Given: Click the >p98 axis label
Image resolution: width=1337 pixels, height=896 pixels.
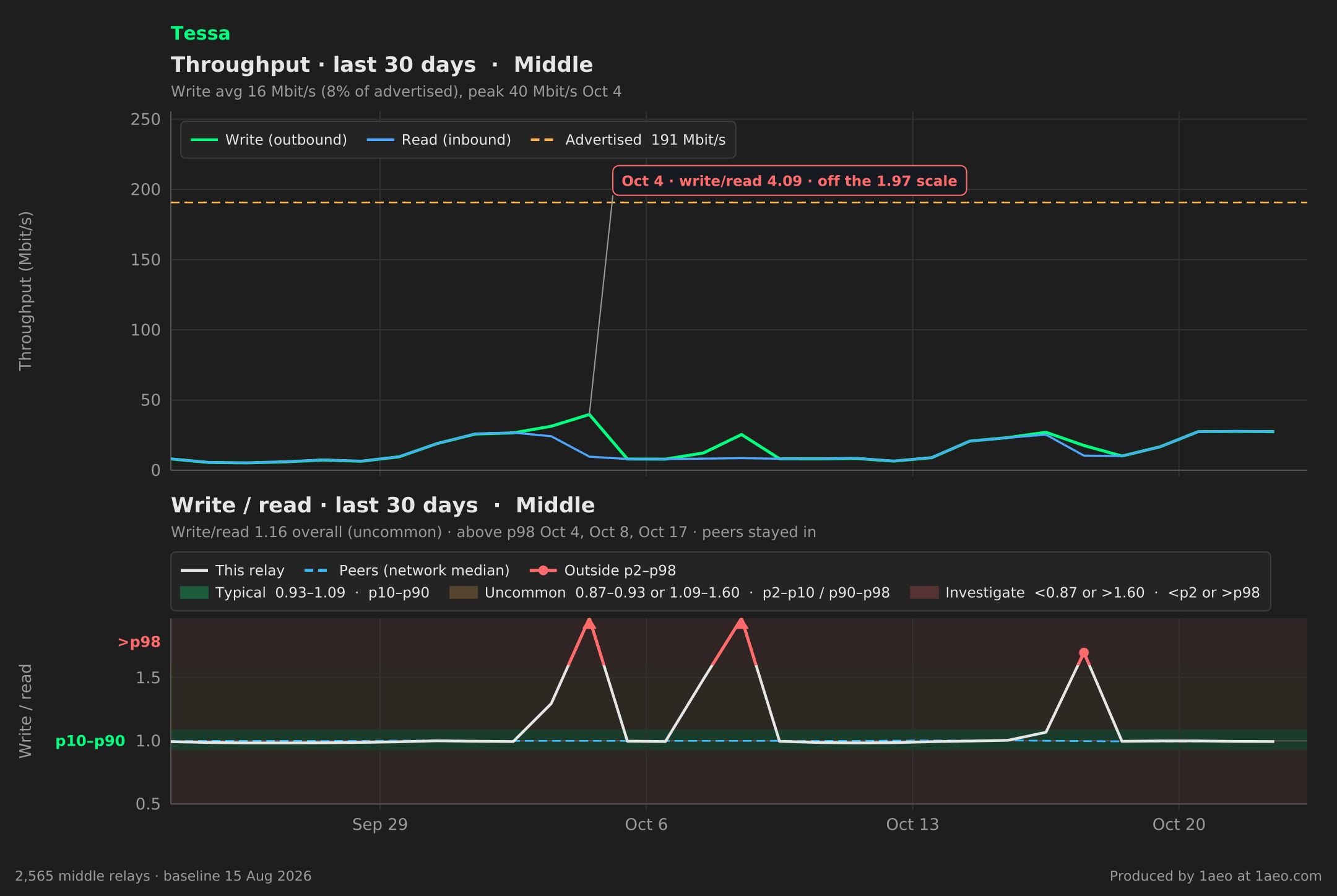Looking at the screenshot, I should pyautogui.click(x=139, y=642).
